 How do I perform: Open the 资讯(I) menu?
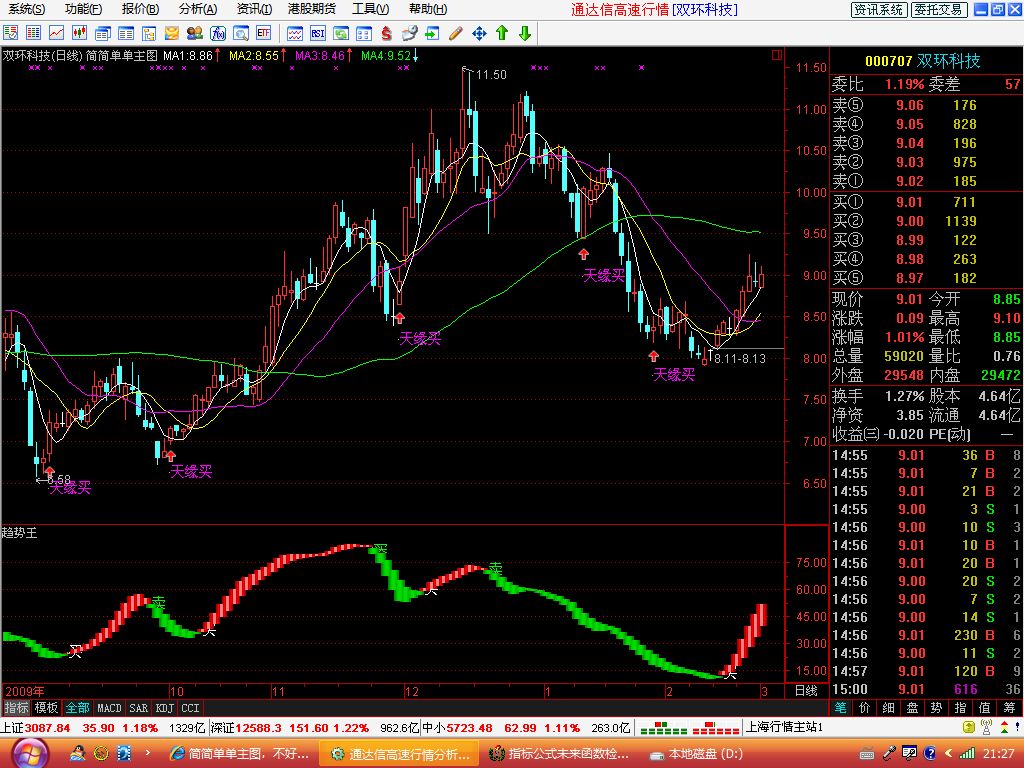click(255, 9)
